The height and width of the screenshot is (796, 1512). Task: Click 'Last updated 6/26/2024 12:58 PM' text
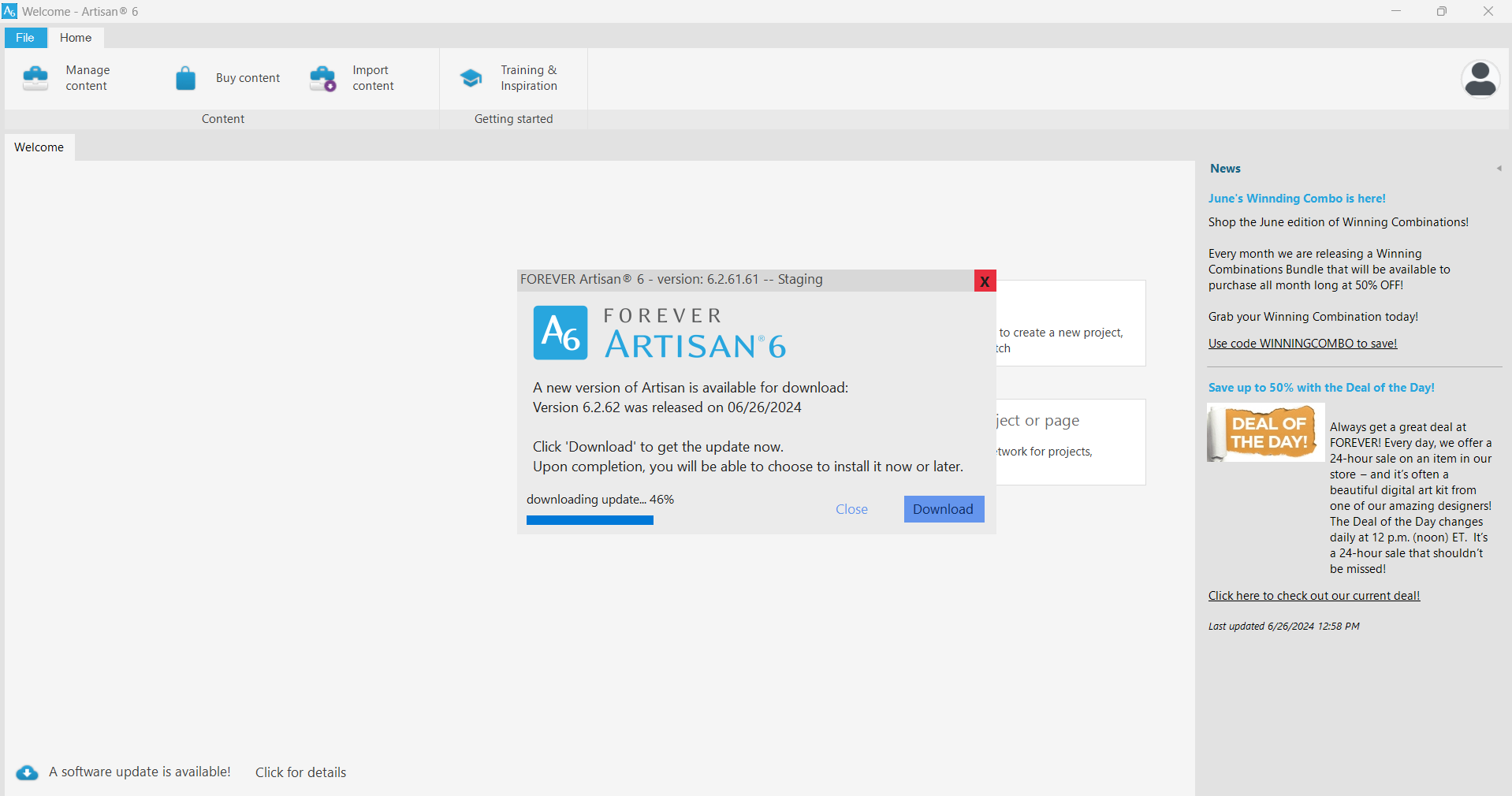pos(1283,627)
